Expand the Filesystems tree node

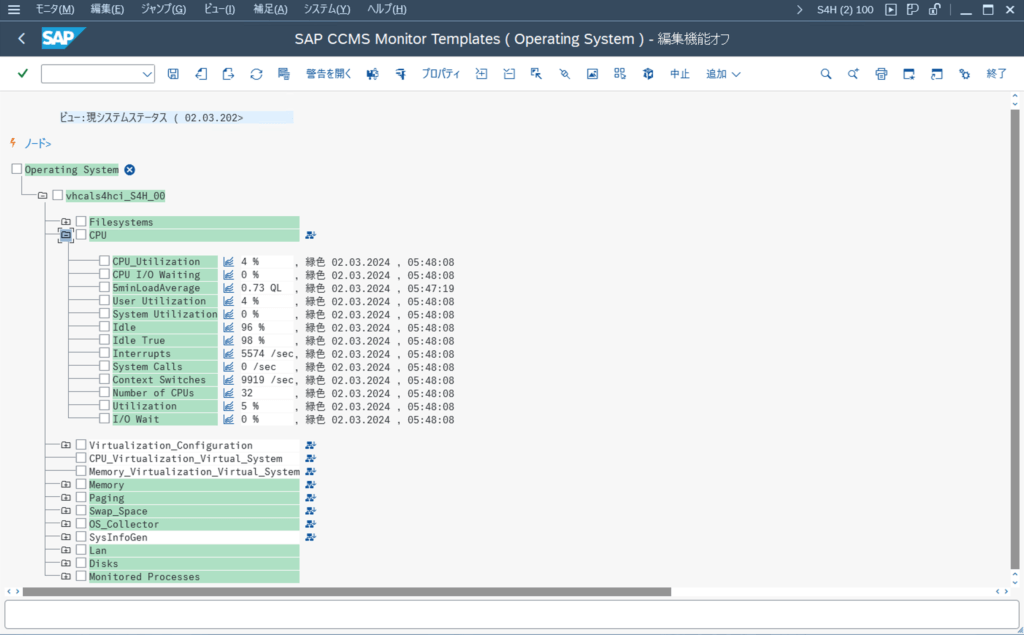(x=66, y=222)
